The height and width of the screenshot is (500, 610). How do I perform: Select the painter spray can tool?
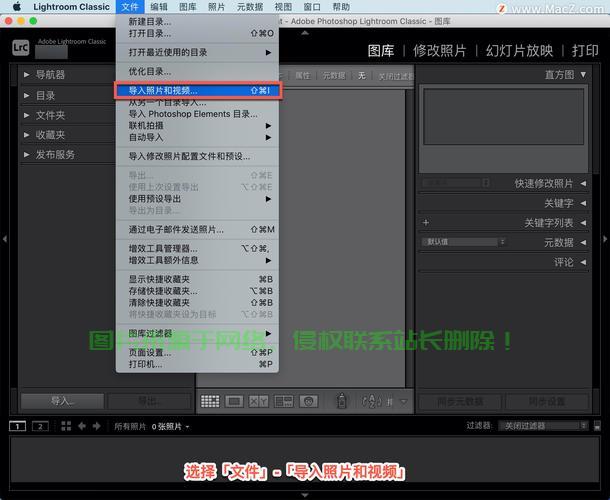(342, 401)
